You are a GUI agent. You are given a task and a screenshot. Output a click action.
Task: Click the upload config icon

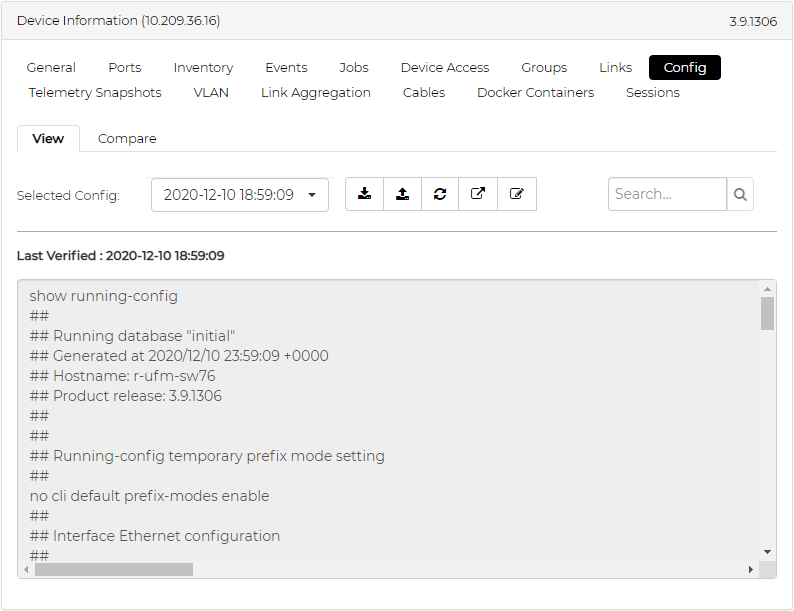click(x=402, y=194)
